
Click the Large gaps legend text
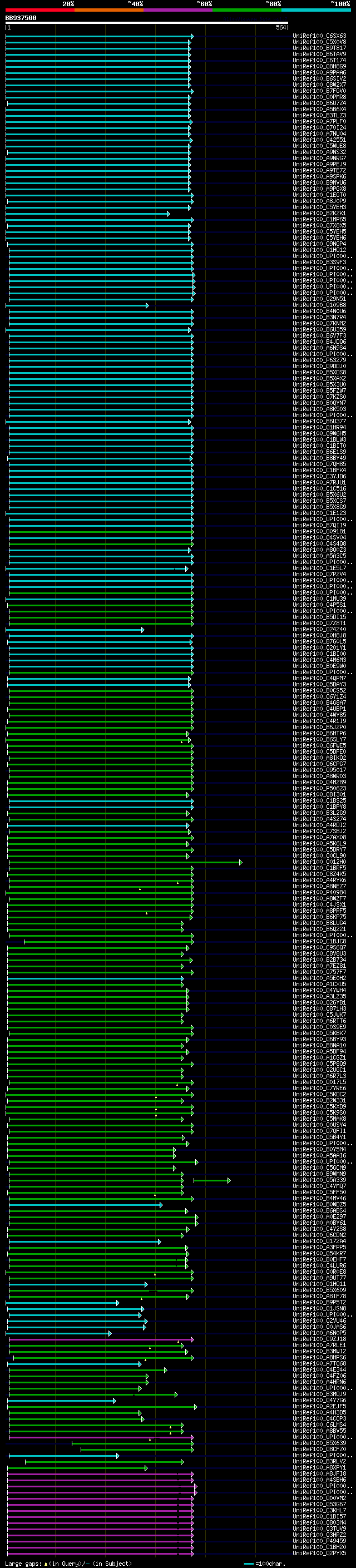pyautogui.click(x=68, y=1564)
